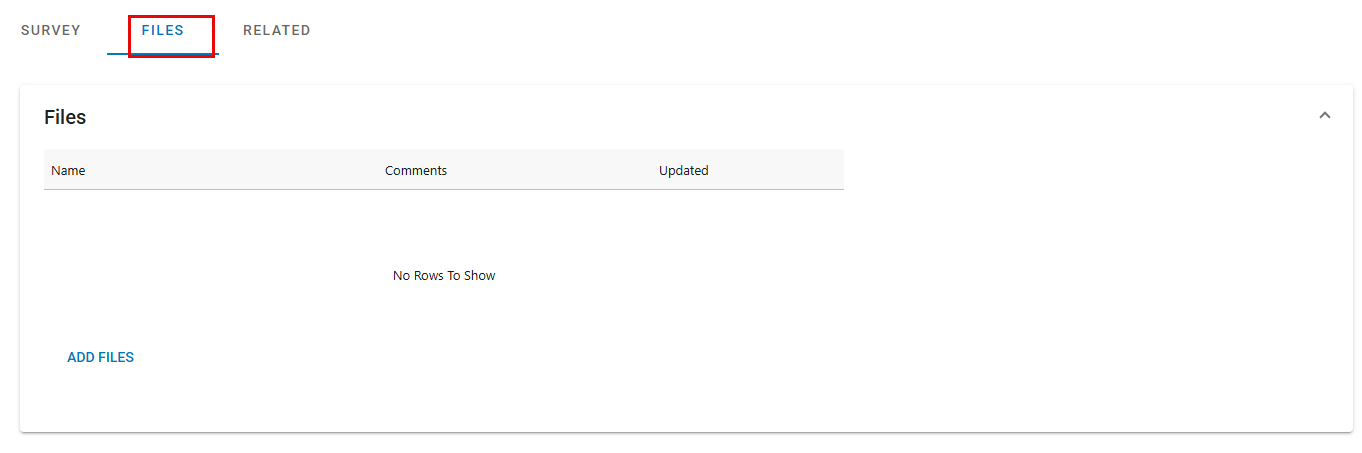Sort by the Updated column header
The width and height of the screenshot is (1362, 453).
[x=684, y=170]
